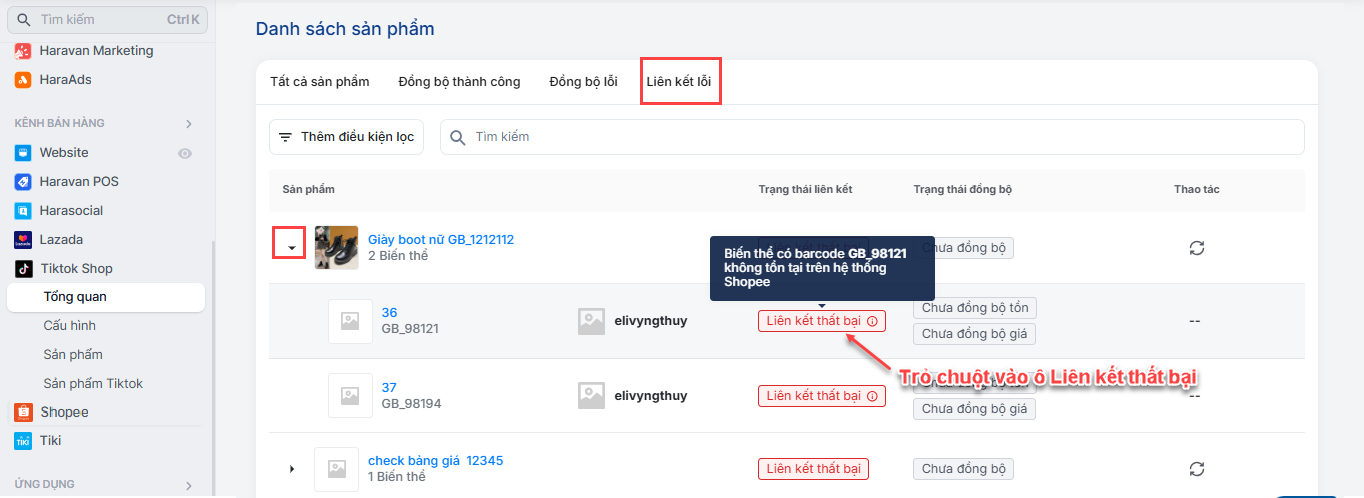Click the filter lines icon in Thêm điều kiện lọc
Image resolution: width=1364 pixels, height=498 pixels.
coord(285,137)
